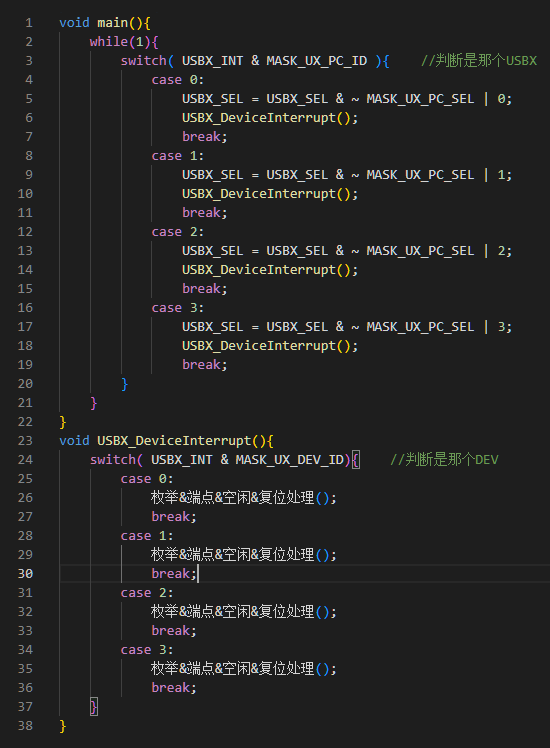
Task: Click 'case 1:' on line 28
Action: 147,536
